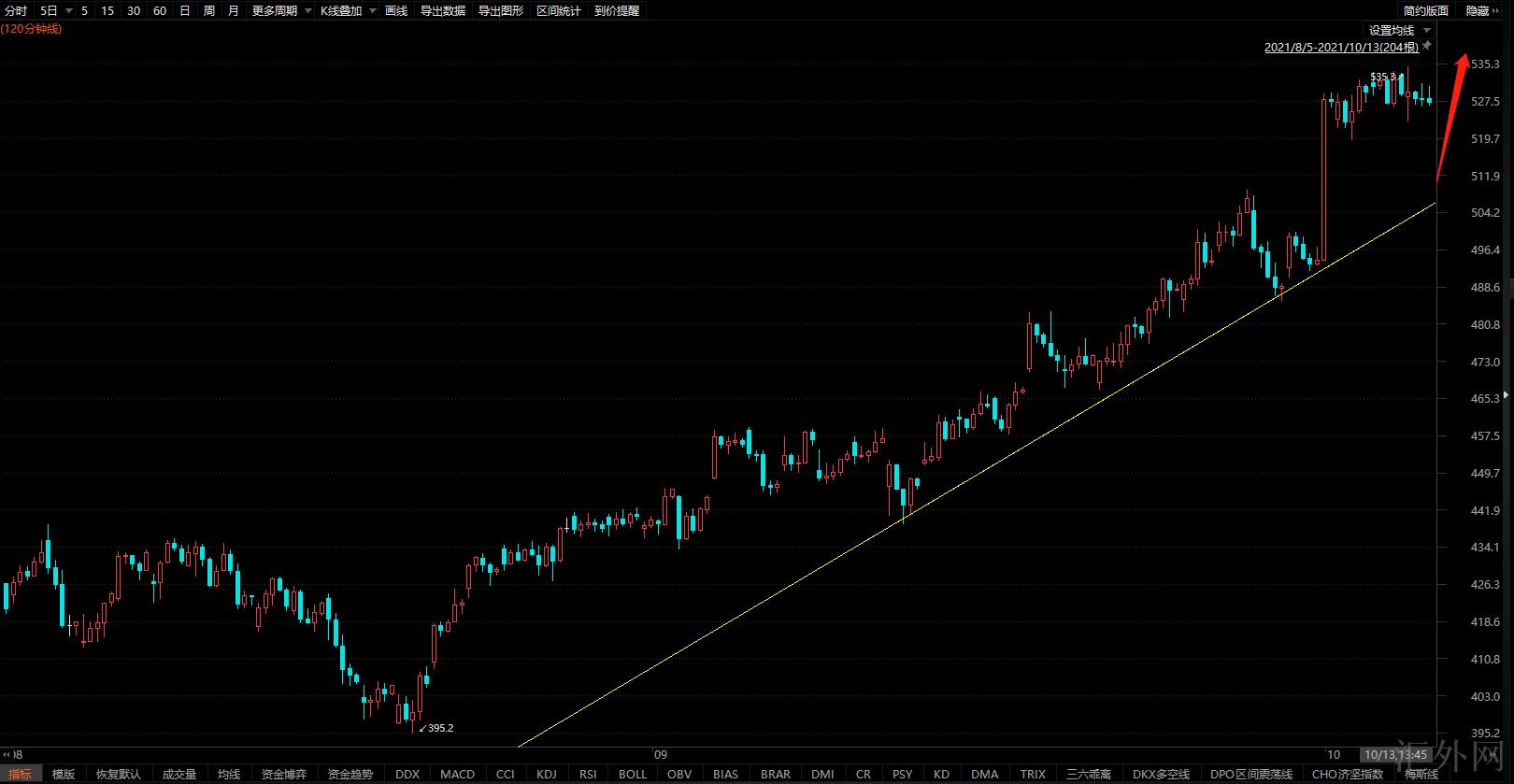Image resolution: width=1514 pixels, height=784 pixels.
Task: Switch to the BOLL indicator tab
Action: tap(633, 774)
